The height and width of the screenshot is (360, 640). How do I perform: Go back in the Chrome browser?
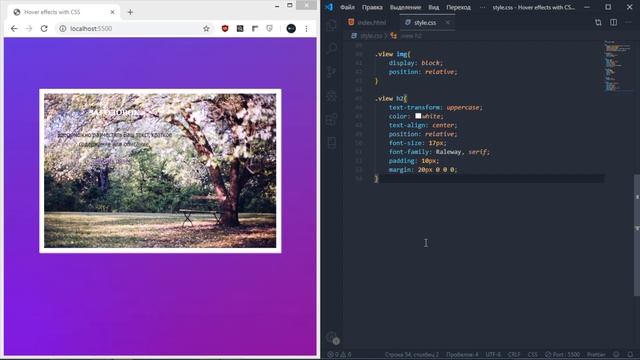pos(14,29)
